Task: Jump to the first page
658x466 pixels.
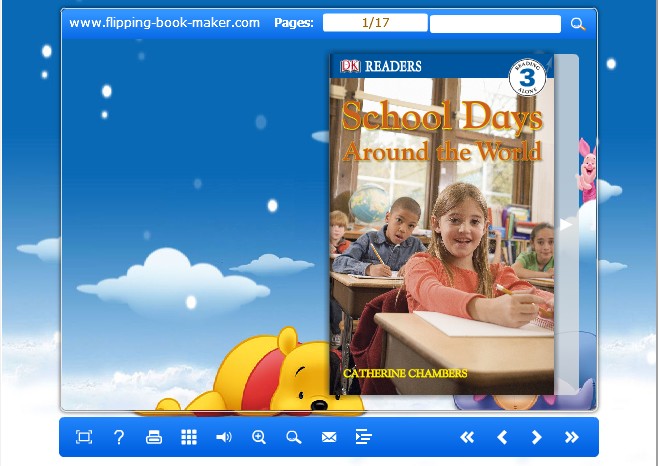Action: 467,437
